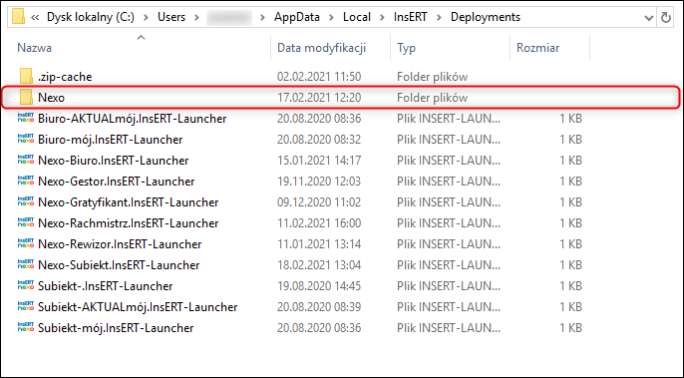Expand the chevron after AppData breadcrumb
Screen dimensions: 684x378
click(332, 17)
